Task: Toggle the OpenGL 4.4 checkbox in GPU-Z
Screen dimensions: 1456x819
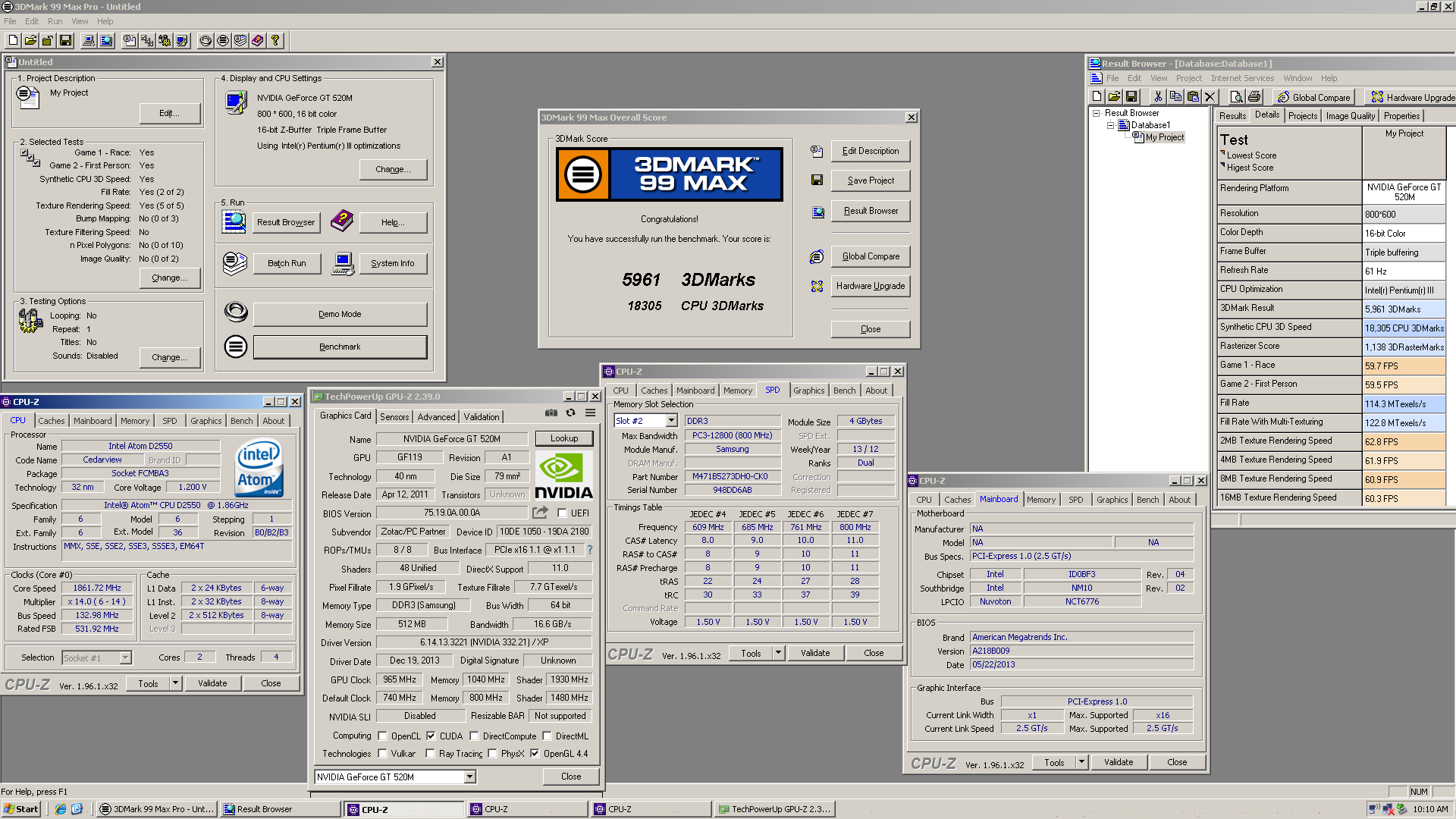Action: click(x=535, y=754)
